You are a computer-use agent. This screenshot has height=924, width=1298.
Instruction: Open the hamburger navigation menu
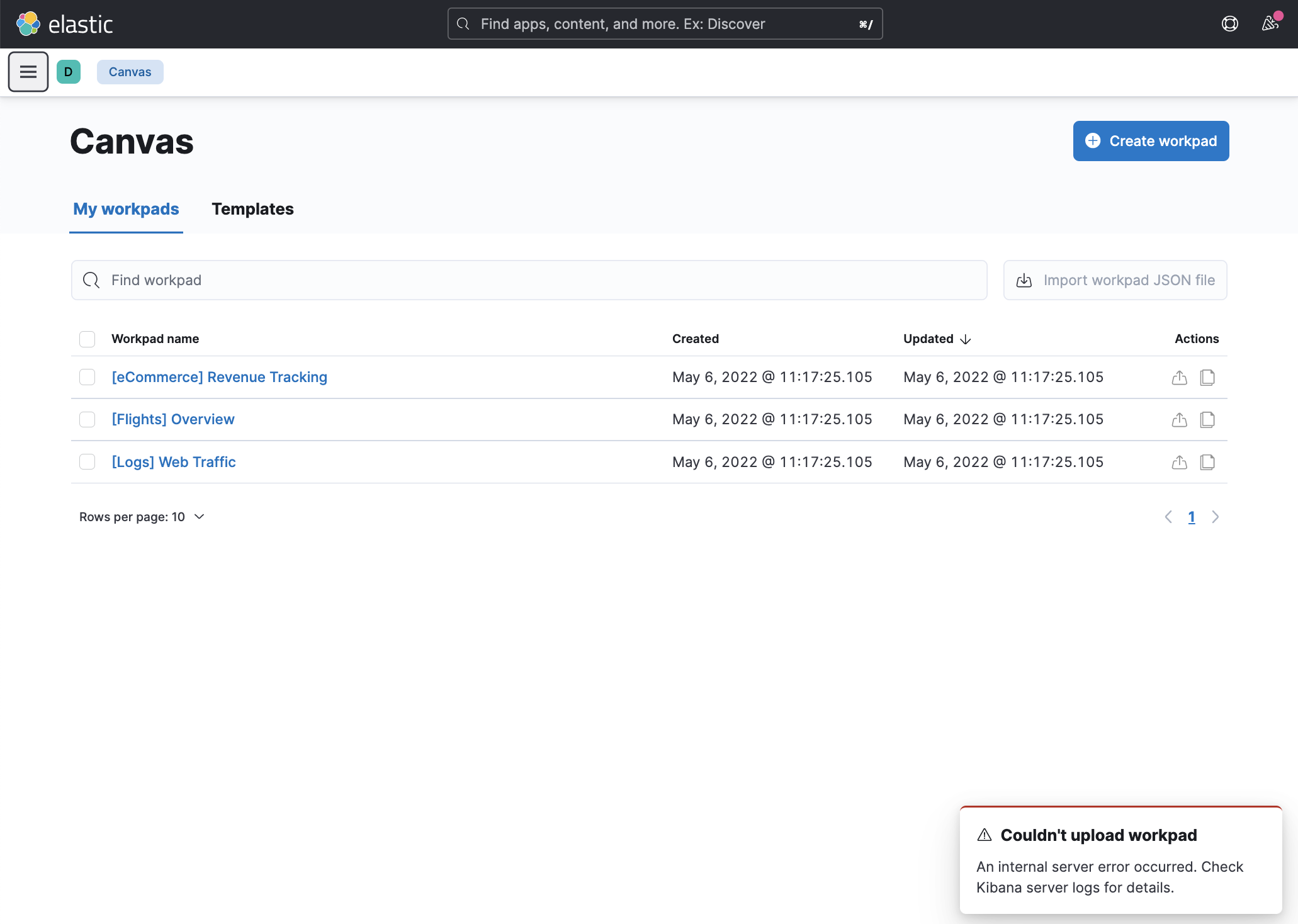28,72
